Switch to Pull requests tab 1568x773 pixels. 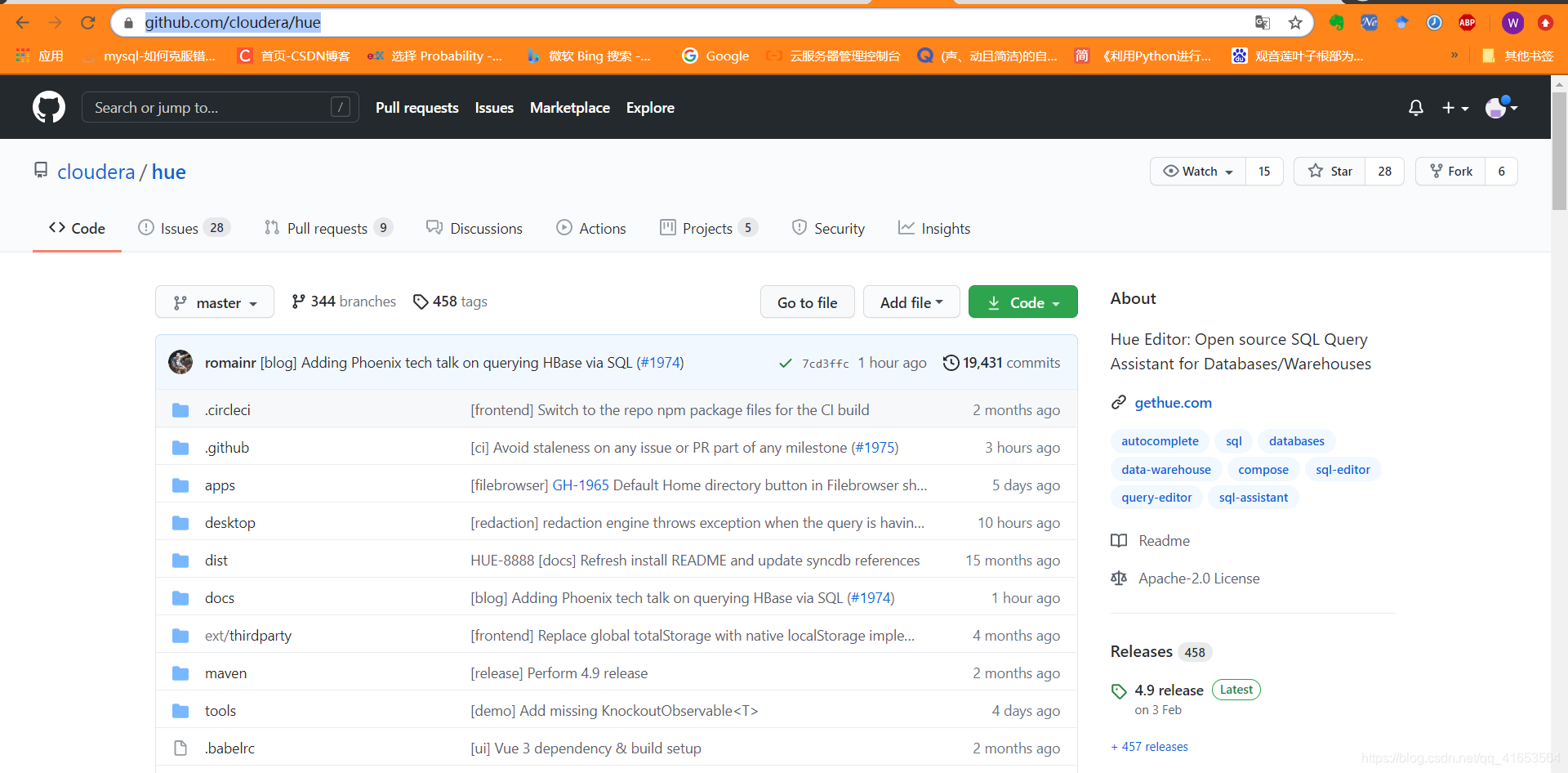[328, 228]
